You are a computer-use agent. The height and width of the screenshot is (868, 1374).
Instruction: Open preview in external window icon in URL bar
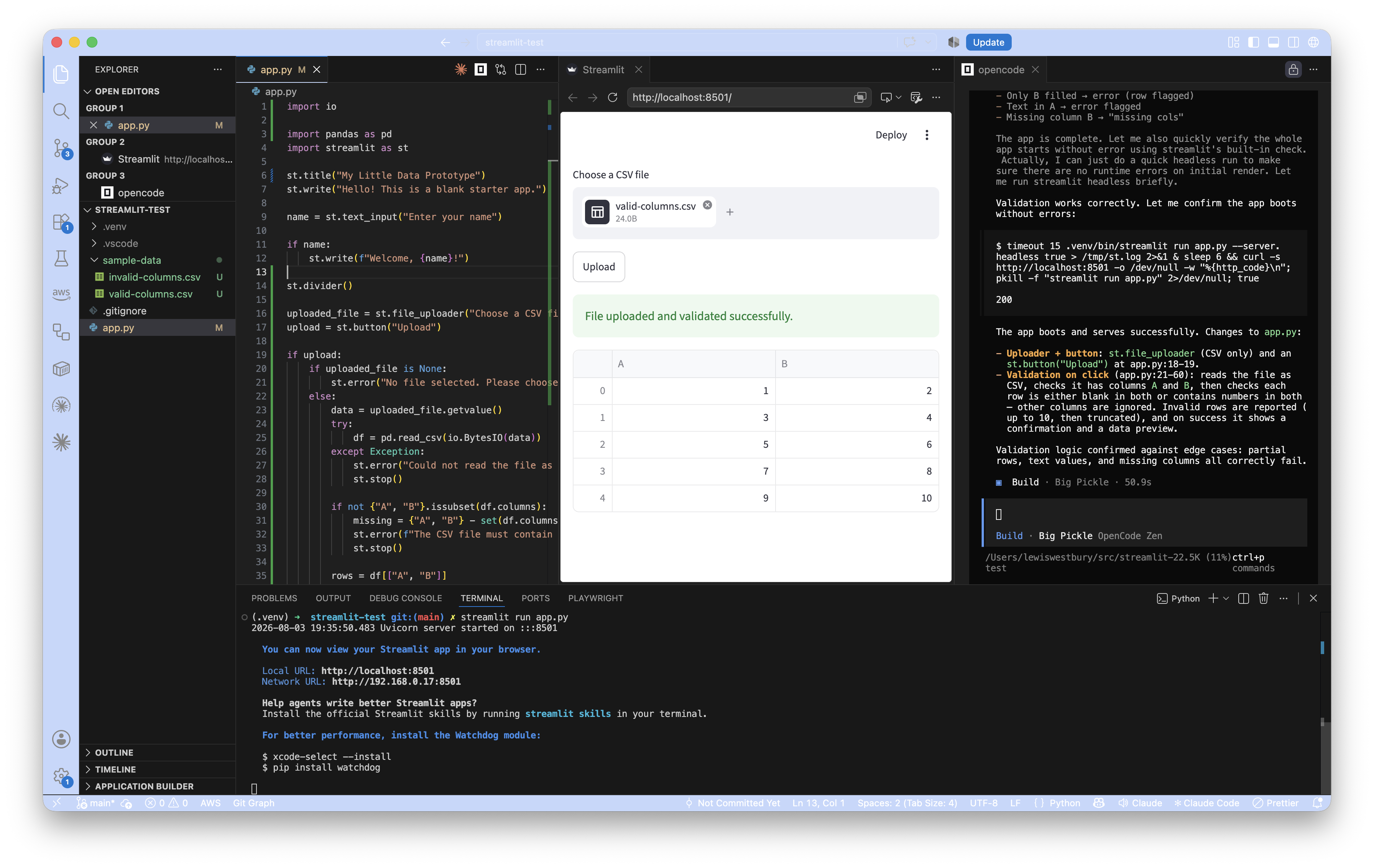tap(860, 98)
